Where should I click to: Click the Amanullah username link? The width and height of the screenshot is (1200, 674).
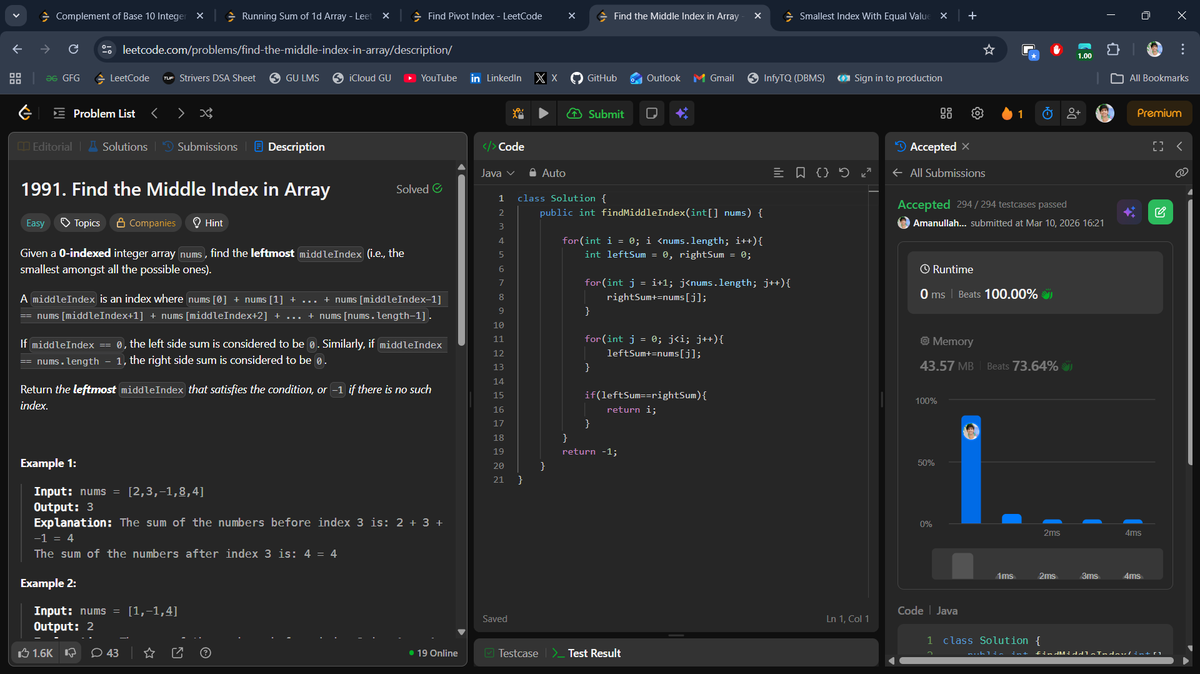click(x=940, y=223)
